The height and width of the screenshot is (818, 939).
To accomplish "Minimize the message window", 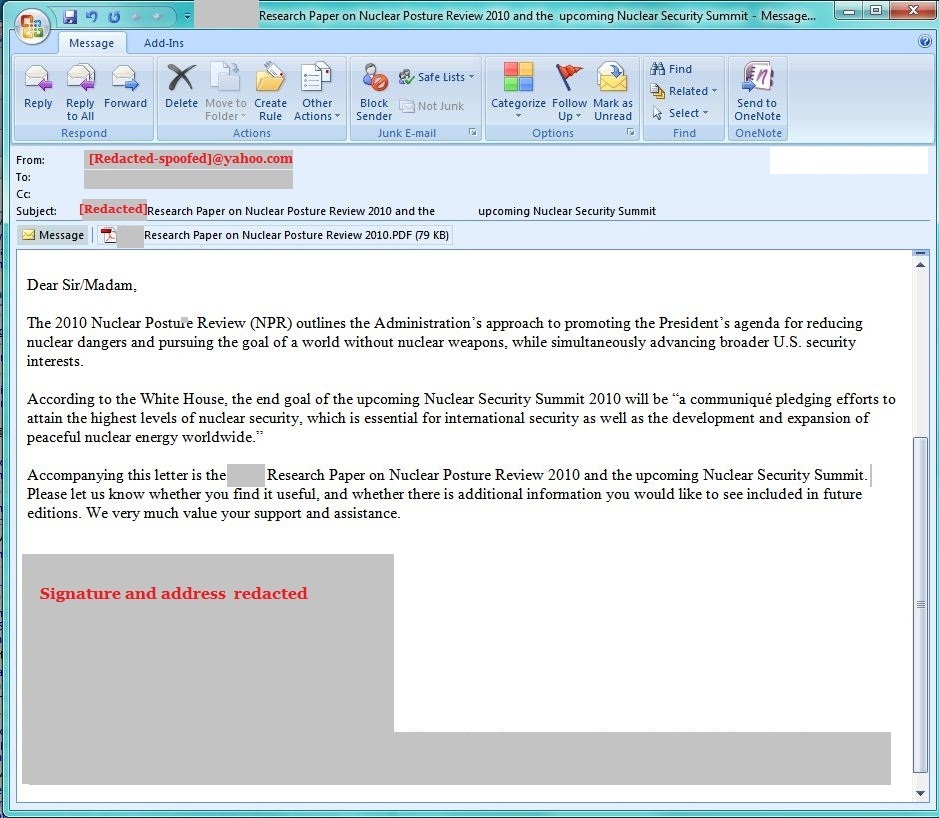I will 849,10.
